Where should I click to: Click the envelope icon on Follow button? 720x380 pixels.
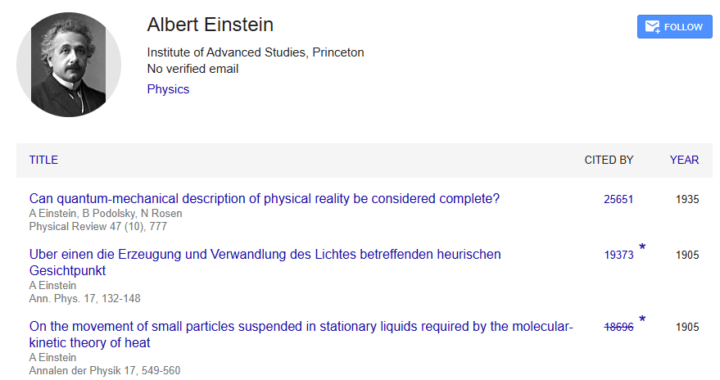[x=652, y=27]
